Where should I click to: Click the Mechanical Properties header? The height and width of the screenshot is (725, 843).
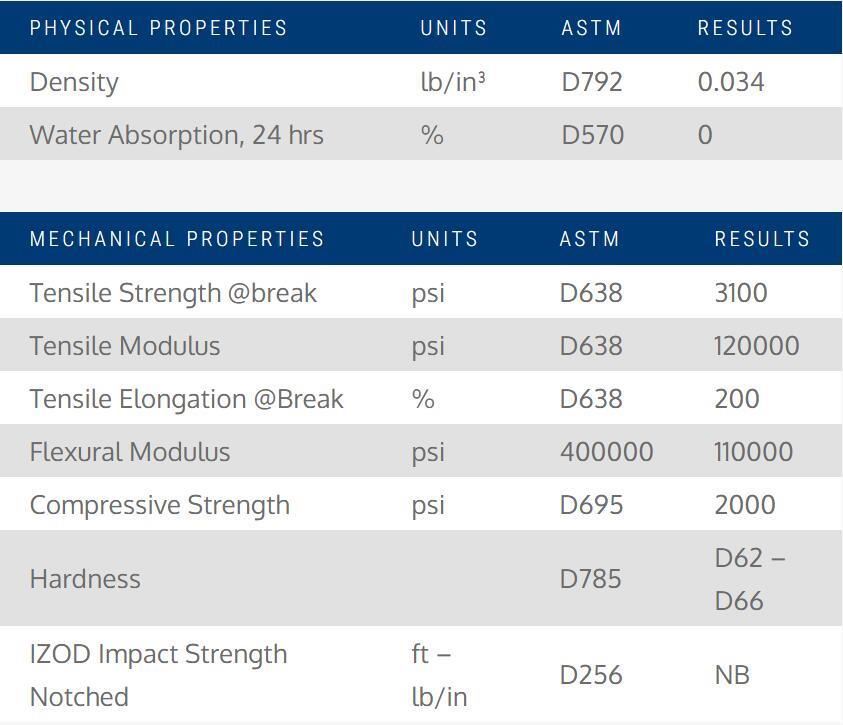point(177,239)
